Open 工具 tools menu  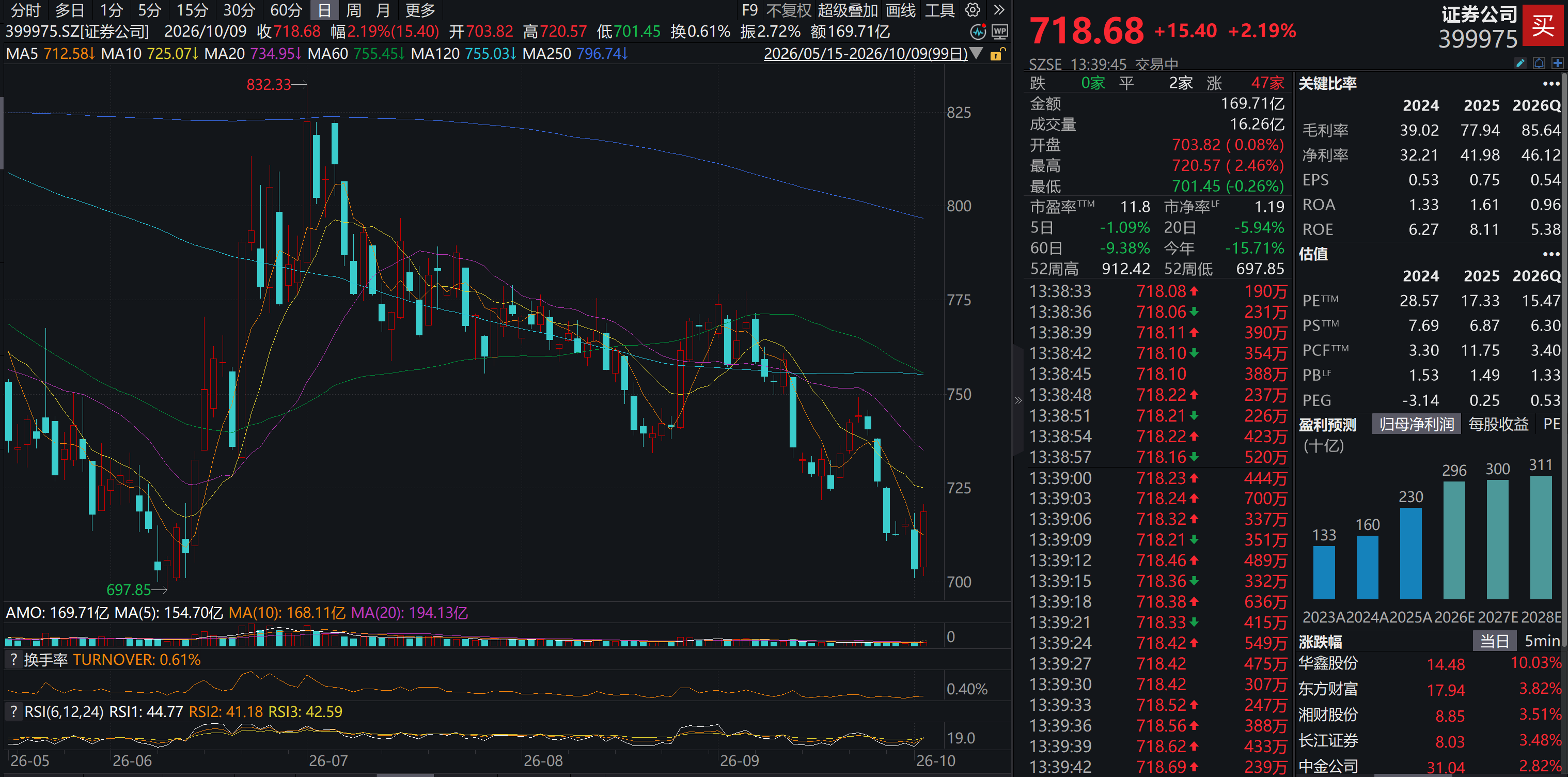pyautogui.click(x=939, y=10)
